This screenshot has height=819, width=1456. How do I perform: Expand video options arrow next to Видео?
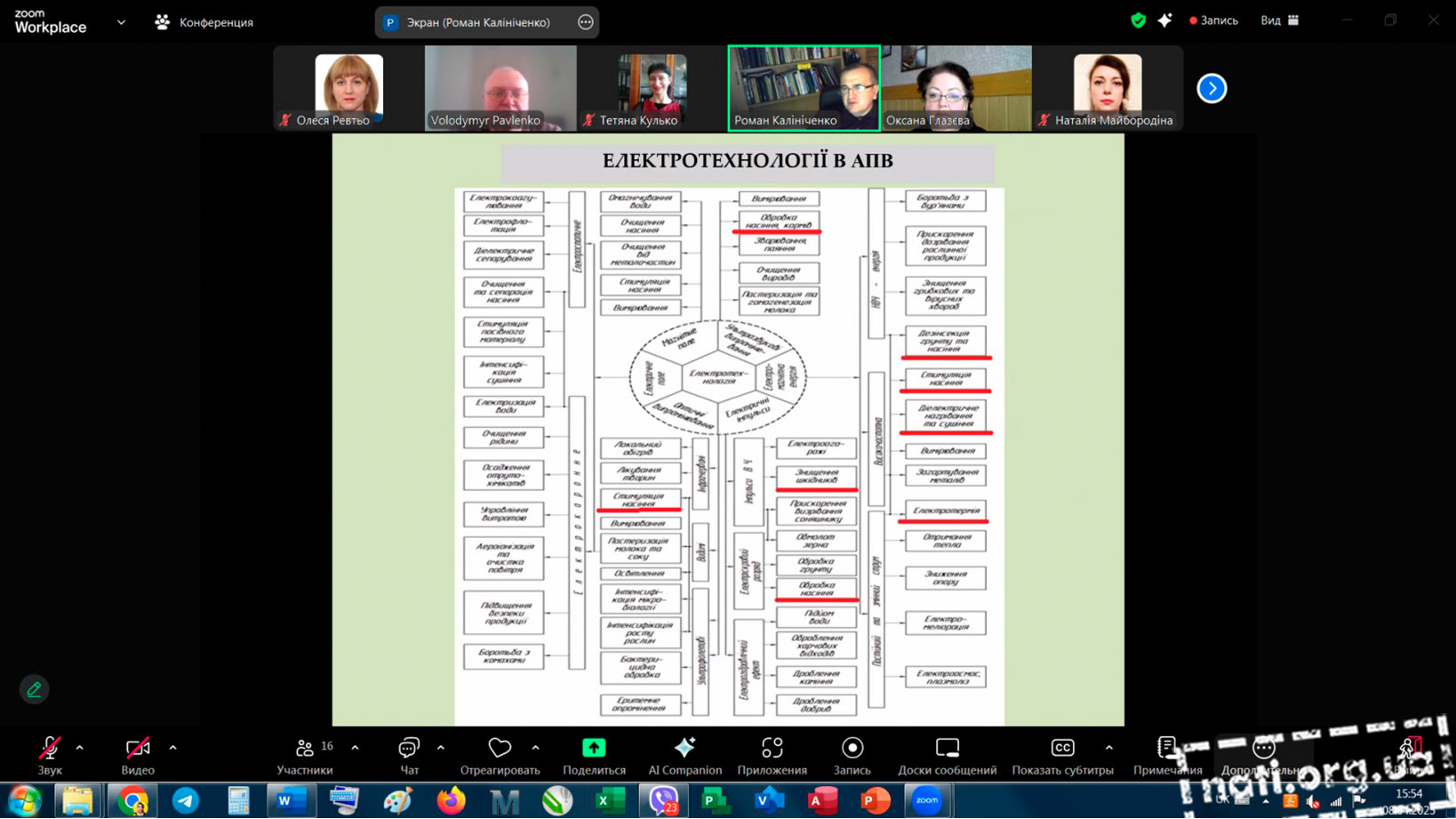[172, 748]
